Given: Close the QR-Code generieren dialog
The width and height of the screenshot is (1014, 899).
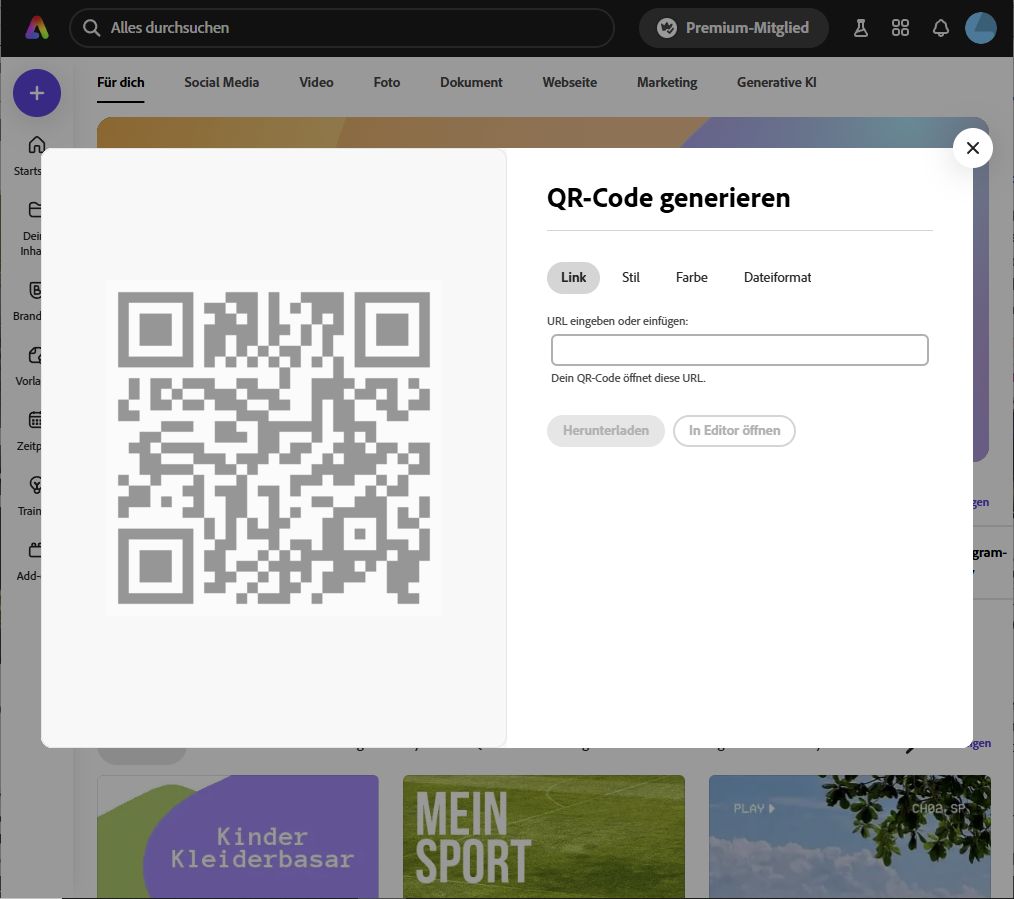Looking at the screenshot, I should pyautogui.click(x=973, y=148).
